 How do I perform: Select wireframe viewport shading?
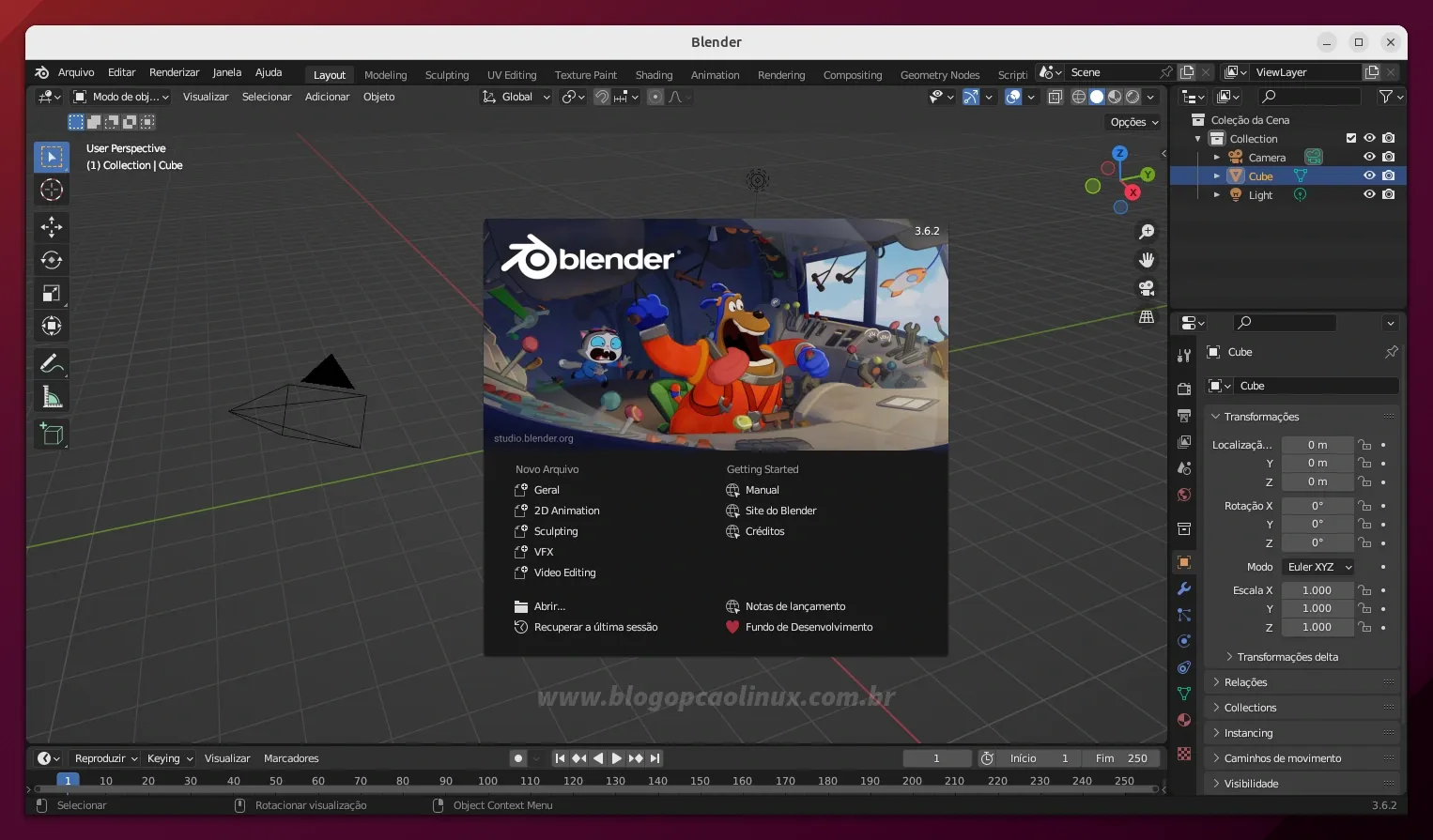pos(1079,97)
